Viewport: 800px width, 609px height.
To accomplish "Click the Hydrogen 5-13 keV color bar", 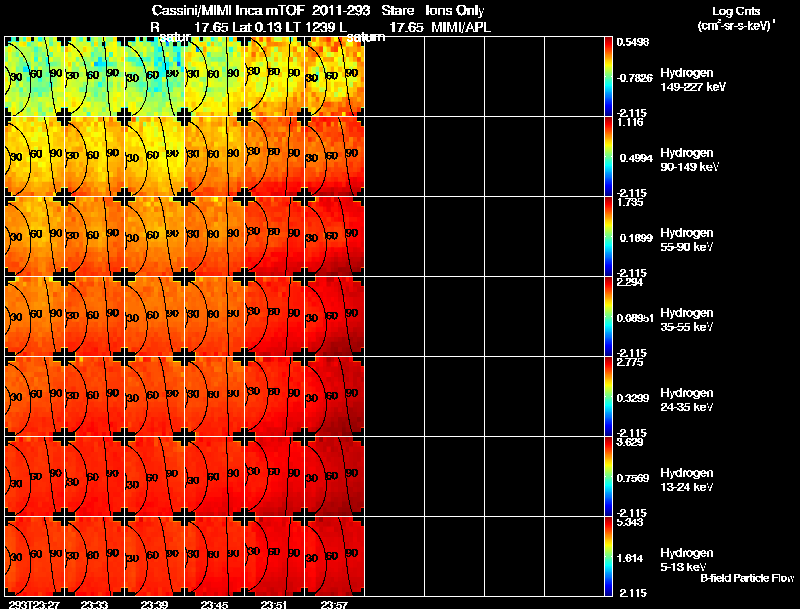I will pos(608,556).
